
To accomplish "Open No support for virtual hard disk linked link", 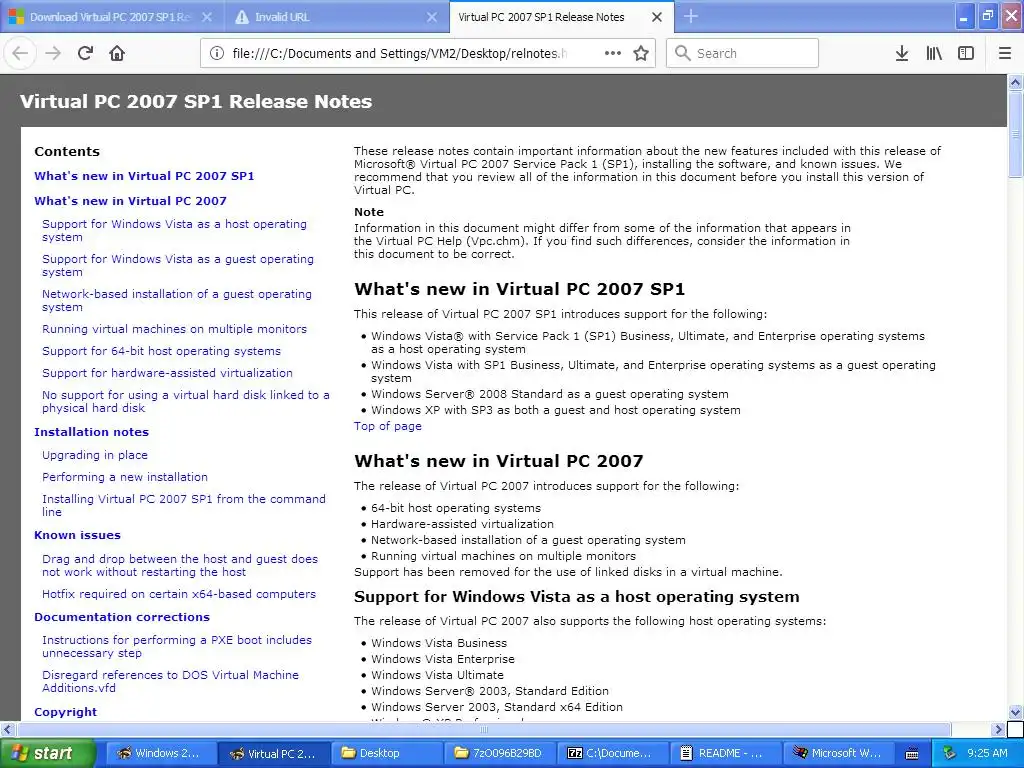I will point(185,402).
